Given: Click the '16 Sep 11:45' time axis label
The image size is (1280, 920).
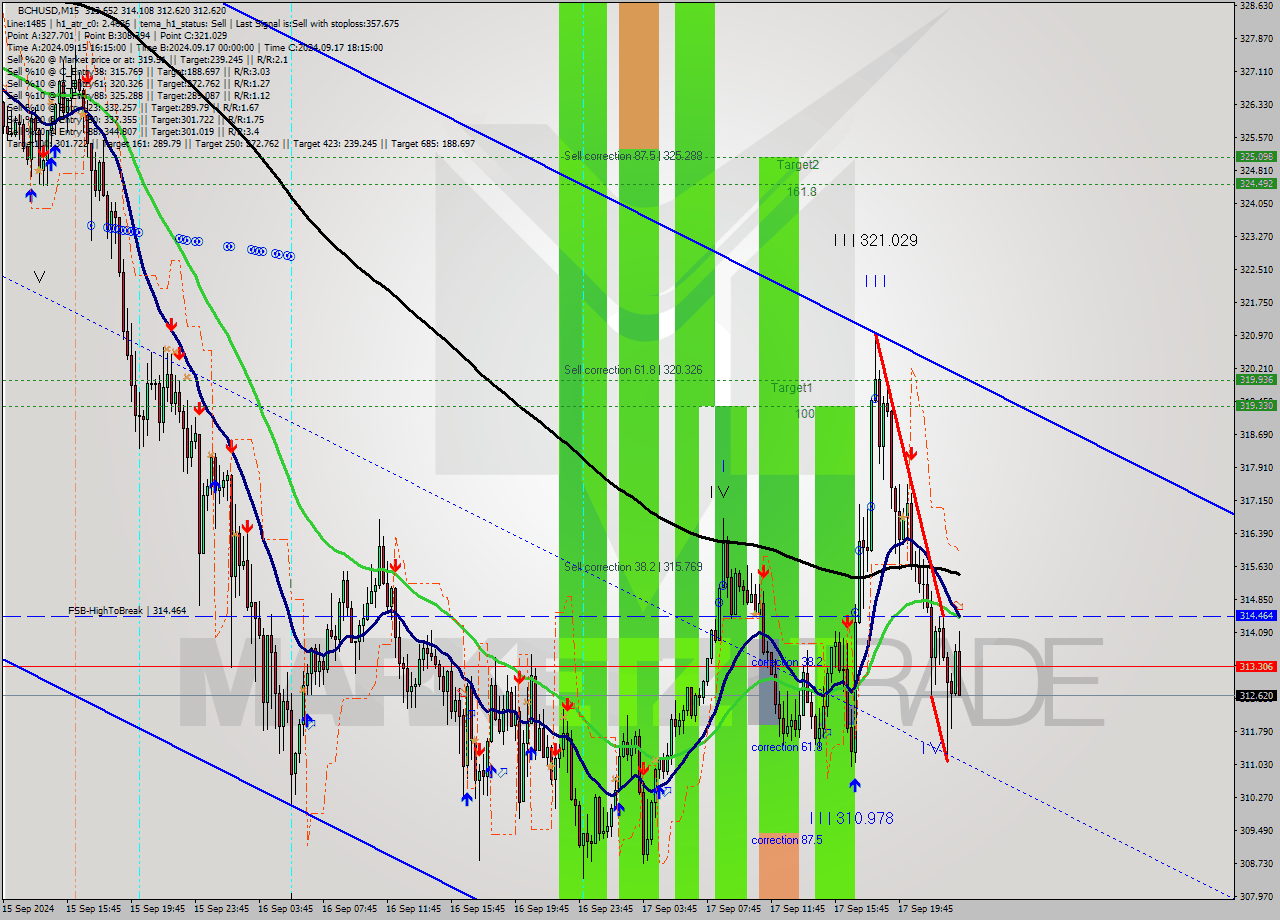Looking at the screenshot, I should [x=413, y=909].
